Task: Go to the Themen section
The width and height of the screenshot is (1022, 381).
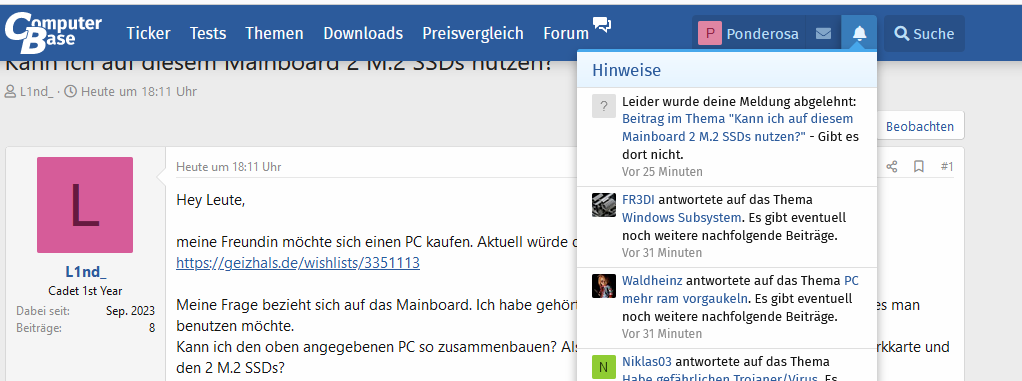Action: tap(274, 33)
